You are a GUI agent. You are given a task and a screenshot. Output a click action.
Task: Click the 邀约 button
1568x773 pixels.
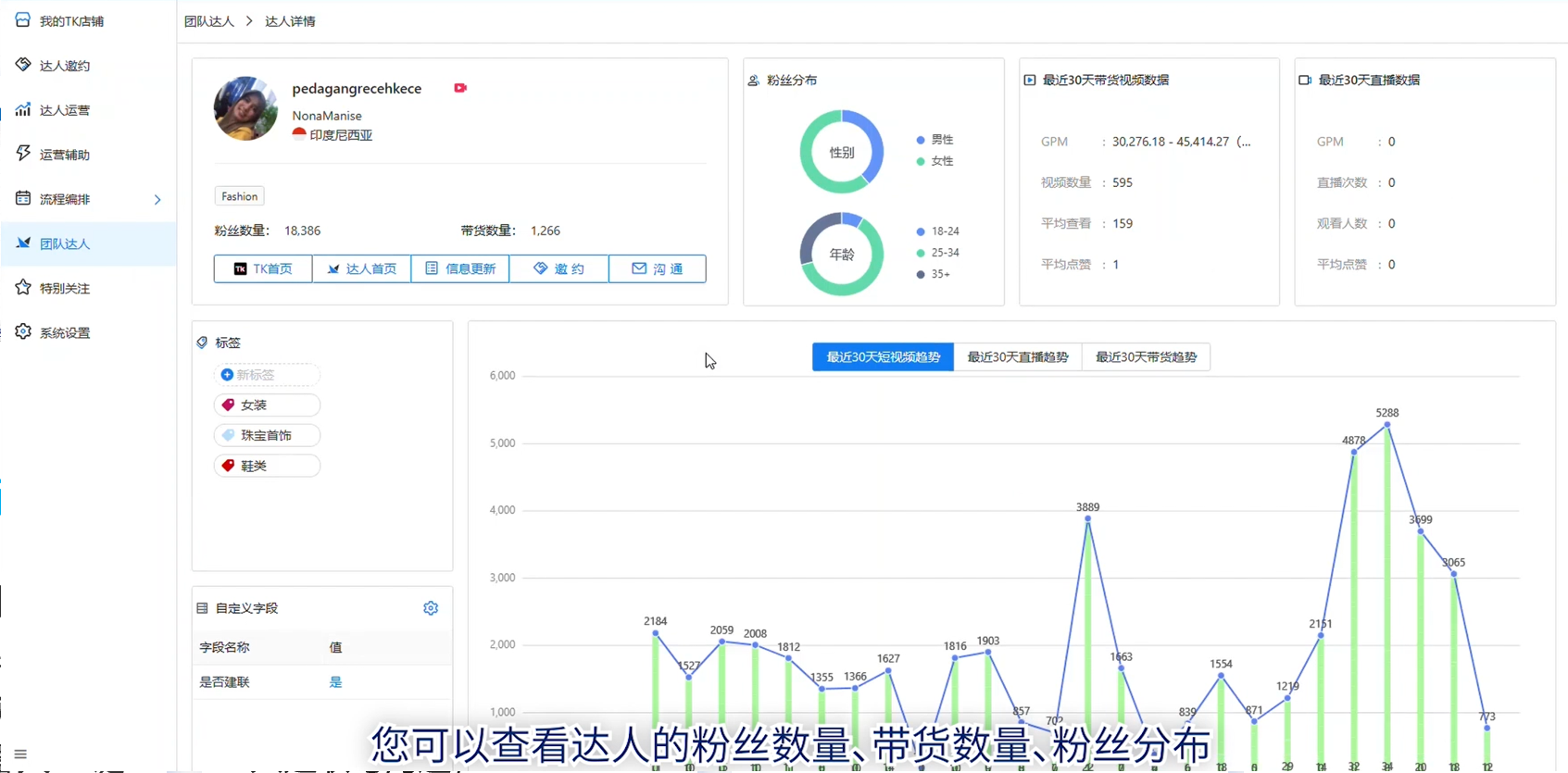point(558,268)
